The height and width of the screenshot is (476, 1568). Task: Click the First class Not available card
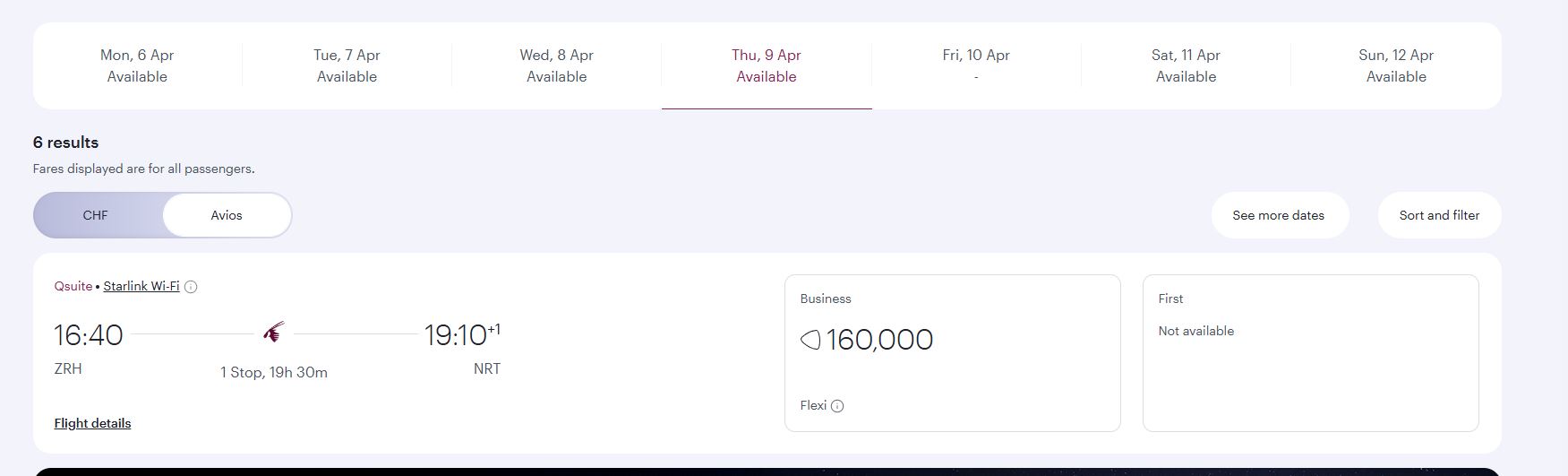coord(1310,352)
